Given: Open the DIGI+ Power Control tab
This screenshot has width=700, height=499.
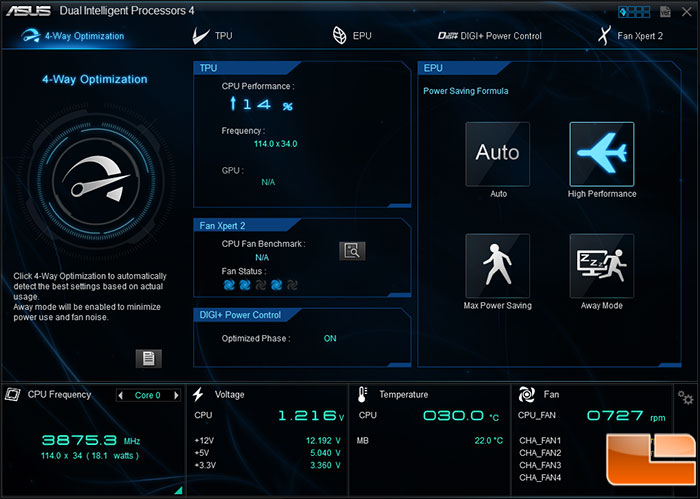Looking at the screenshot, I should point(490,36).
